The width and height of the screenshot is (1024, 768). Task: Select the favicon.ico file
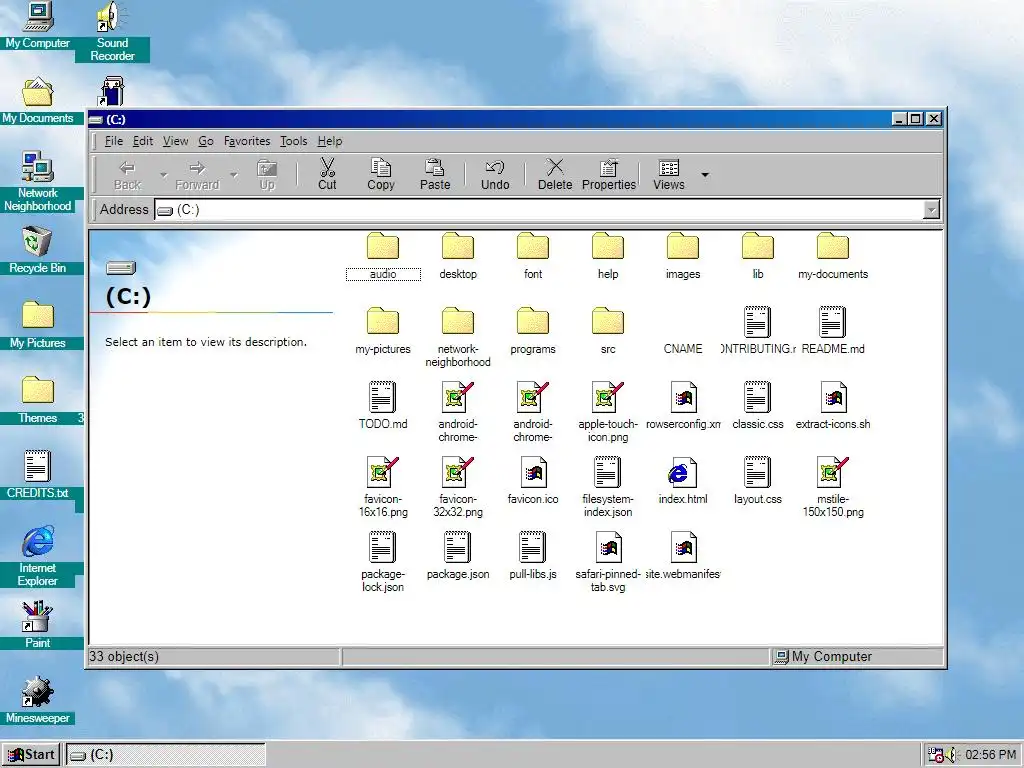coord(533,481)
